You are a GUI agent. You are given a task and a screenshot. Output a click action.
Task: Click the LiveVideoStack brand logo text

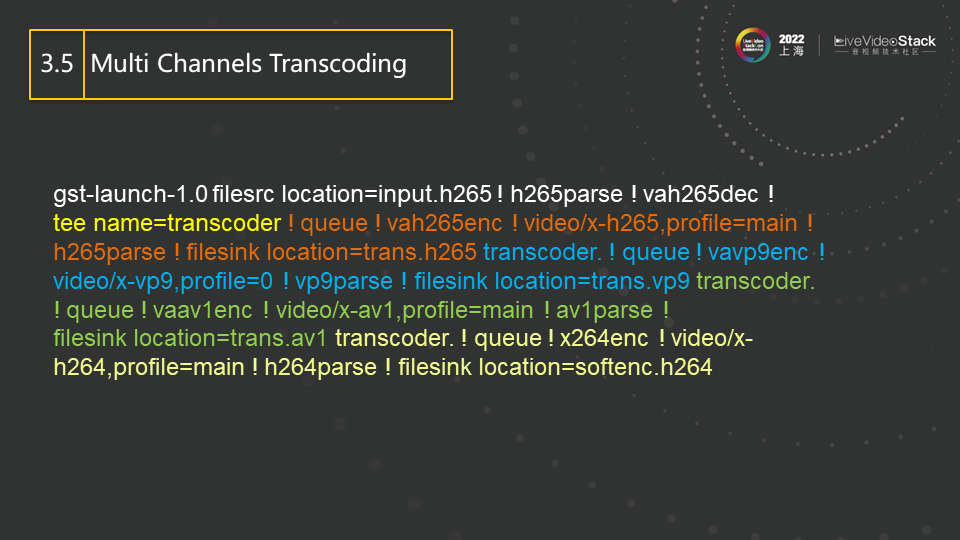tap(885, 42)
